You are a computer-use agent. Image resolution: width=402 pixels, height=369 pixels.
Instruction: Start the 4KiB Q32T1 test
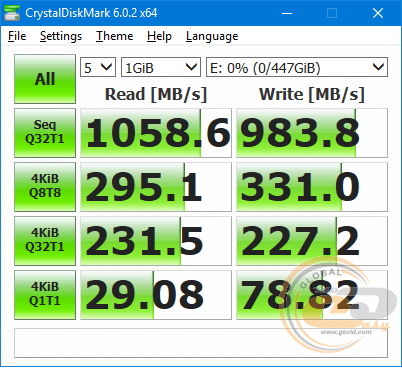[45, 241]
